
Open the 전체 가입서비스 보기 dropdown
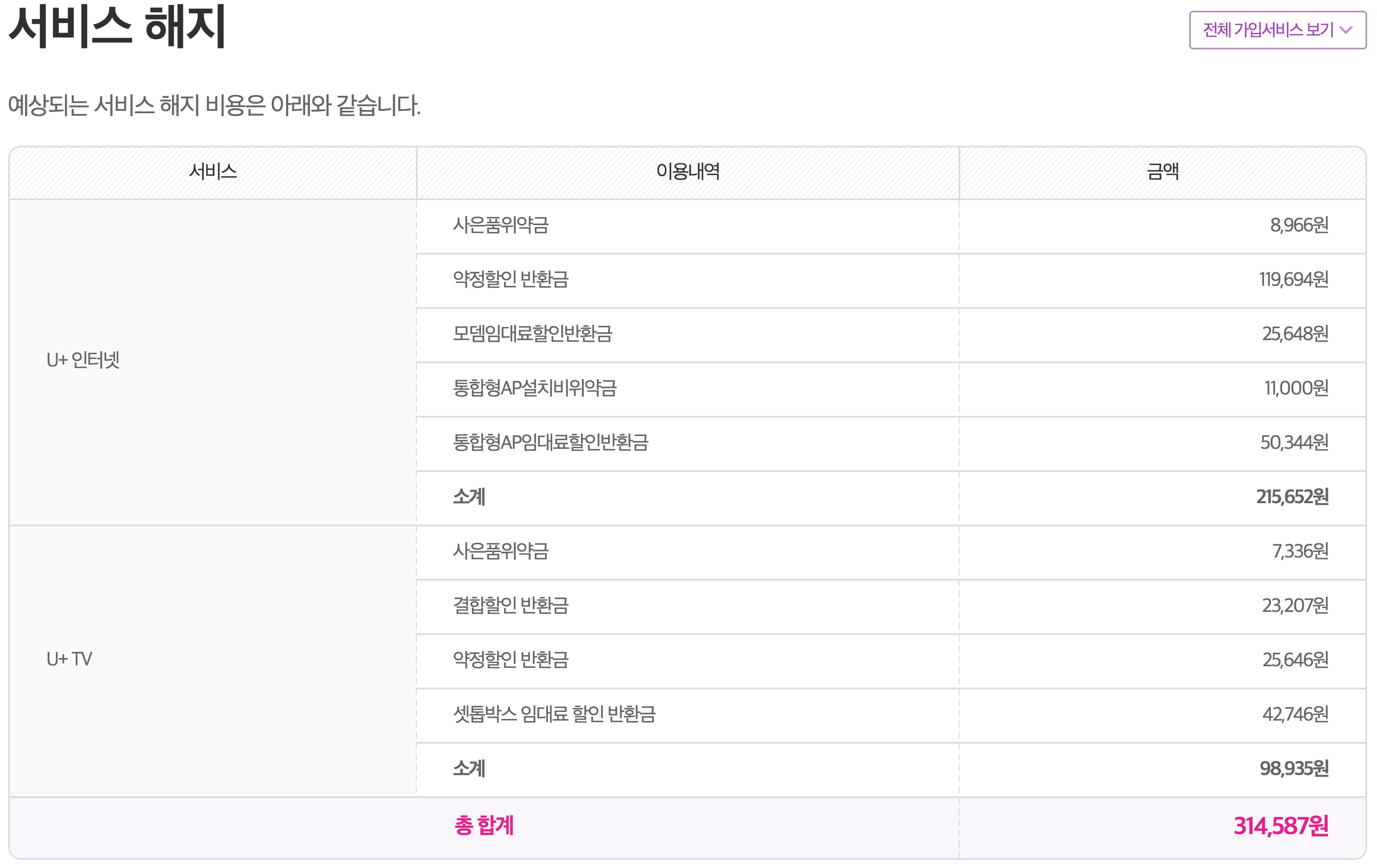(x=1268, y=30)
